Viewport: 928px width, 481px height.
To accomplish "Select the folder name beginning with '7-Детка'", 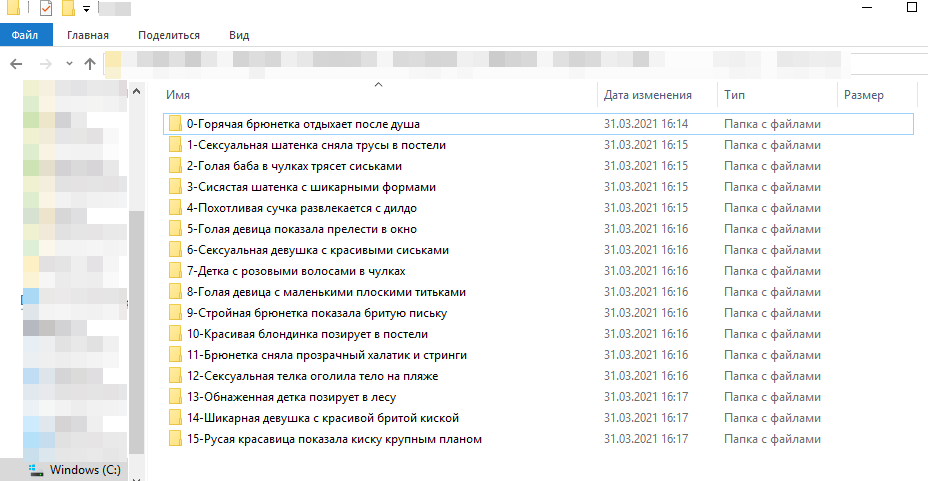I will pos(296,271).
